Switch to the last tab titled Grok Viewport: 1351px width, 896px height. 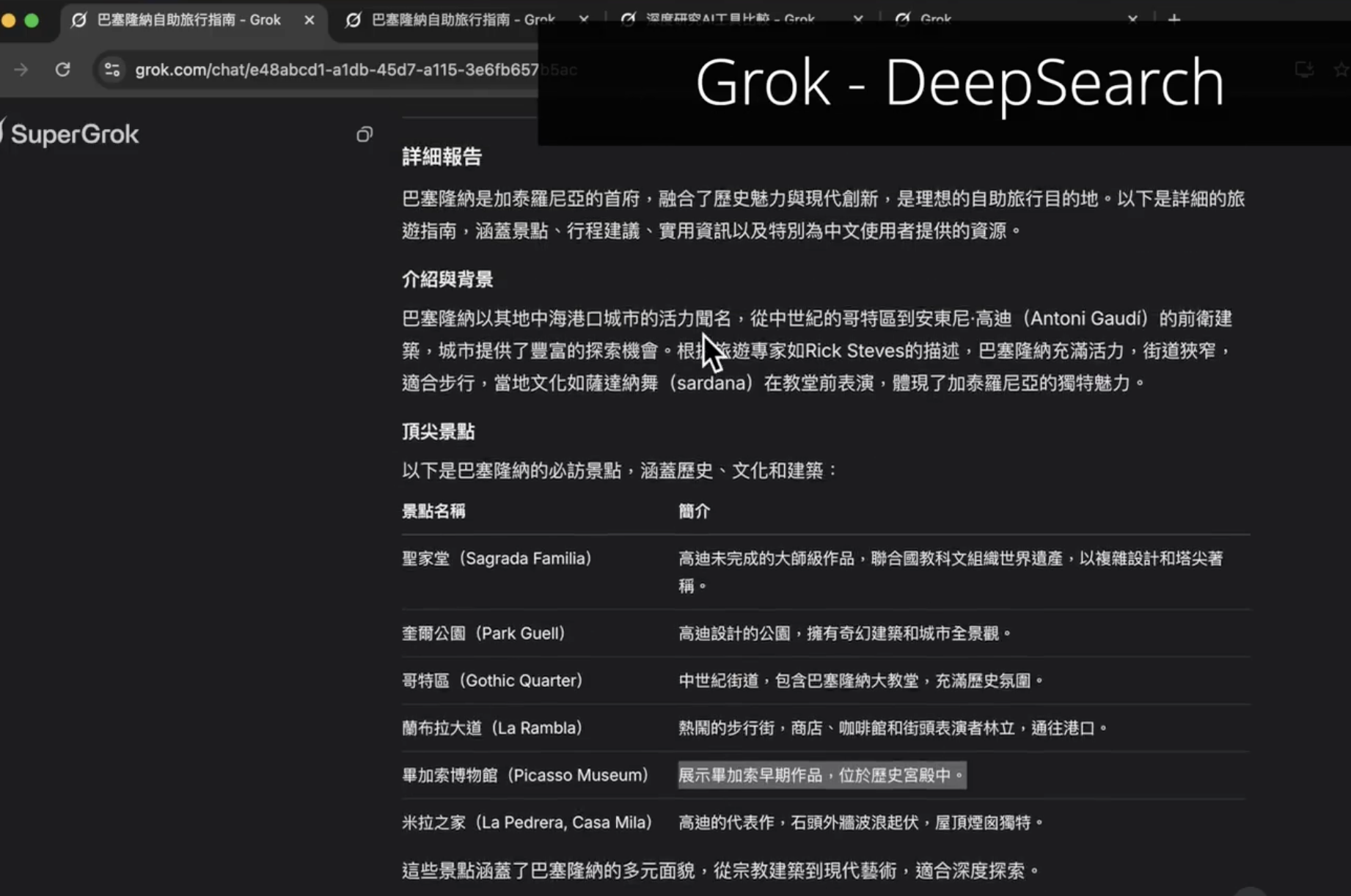click(x=936, y=20)
